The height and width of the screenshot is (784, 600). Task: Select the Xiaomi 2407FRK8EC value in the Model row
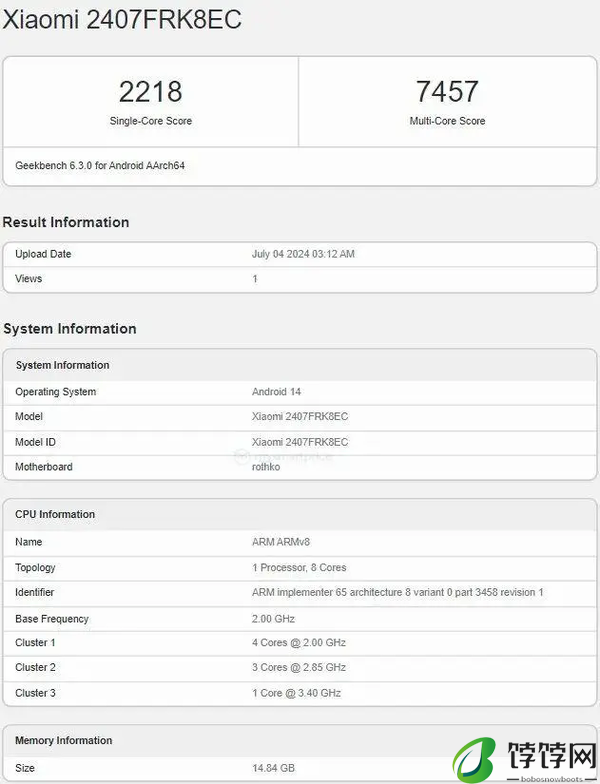click(x=300, y=416)
